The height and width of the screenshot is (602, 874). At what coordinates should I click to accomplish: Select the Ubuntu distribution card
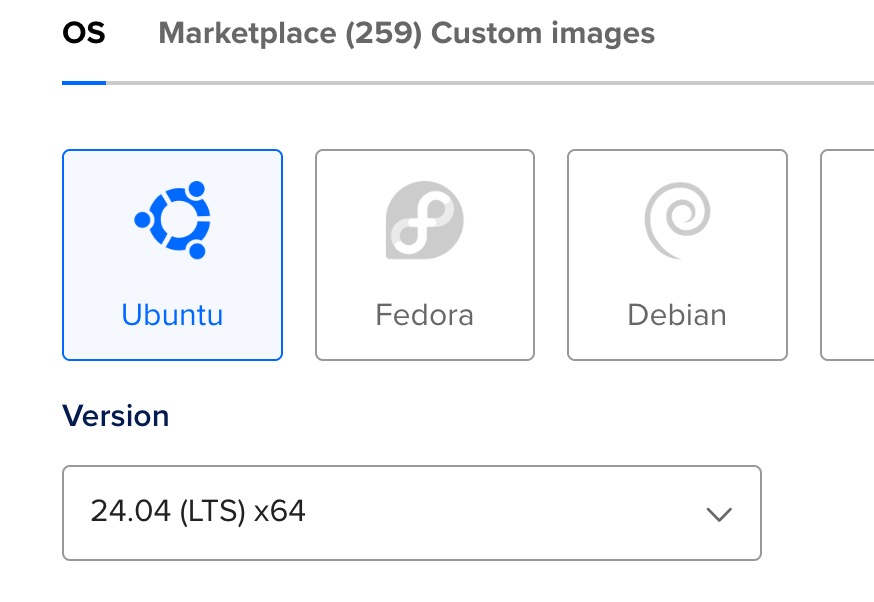172,255
